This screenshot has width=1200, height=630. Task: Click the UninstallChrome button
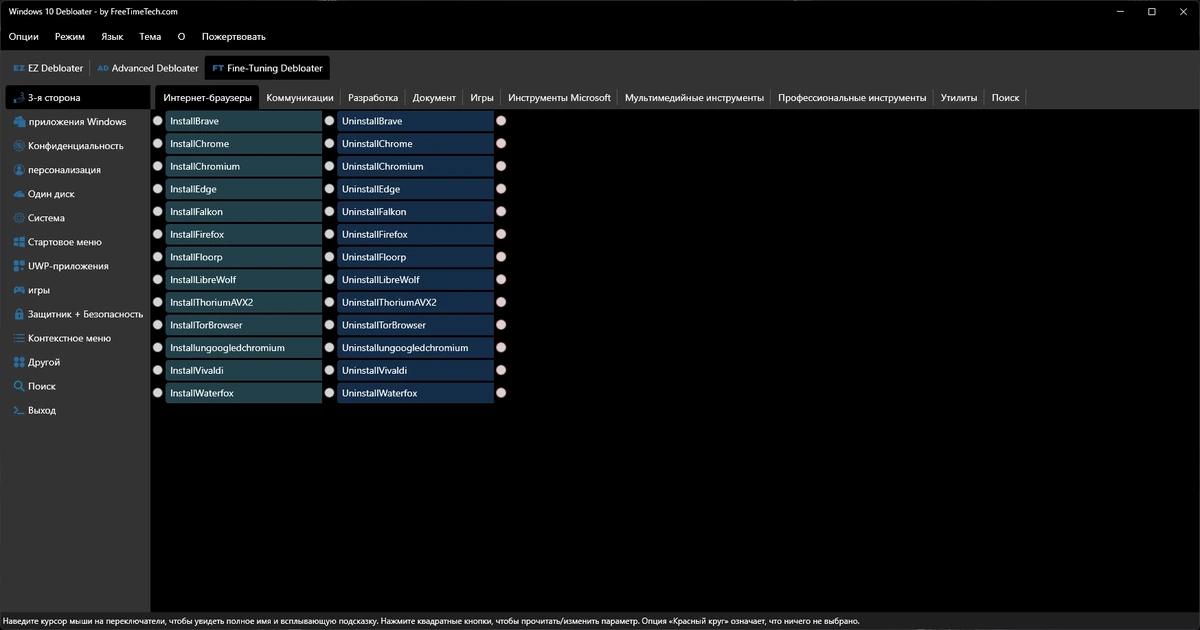coord(415,144)
